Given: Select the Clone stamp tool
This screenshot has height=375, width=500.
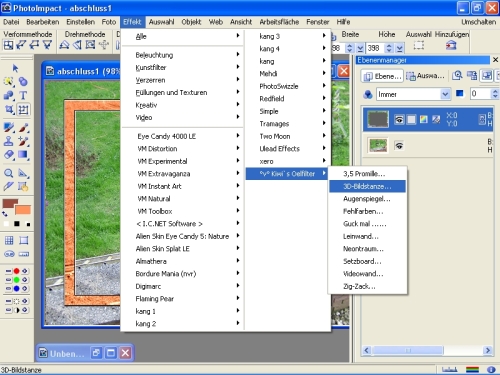Looking at the screenshot, I should click(x=9, y=141).
